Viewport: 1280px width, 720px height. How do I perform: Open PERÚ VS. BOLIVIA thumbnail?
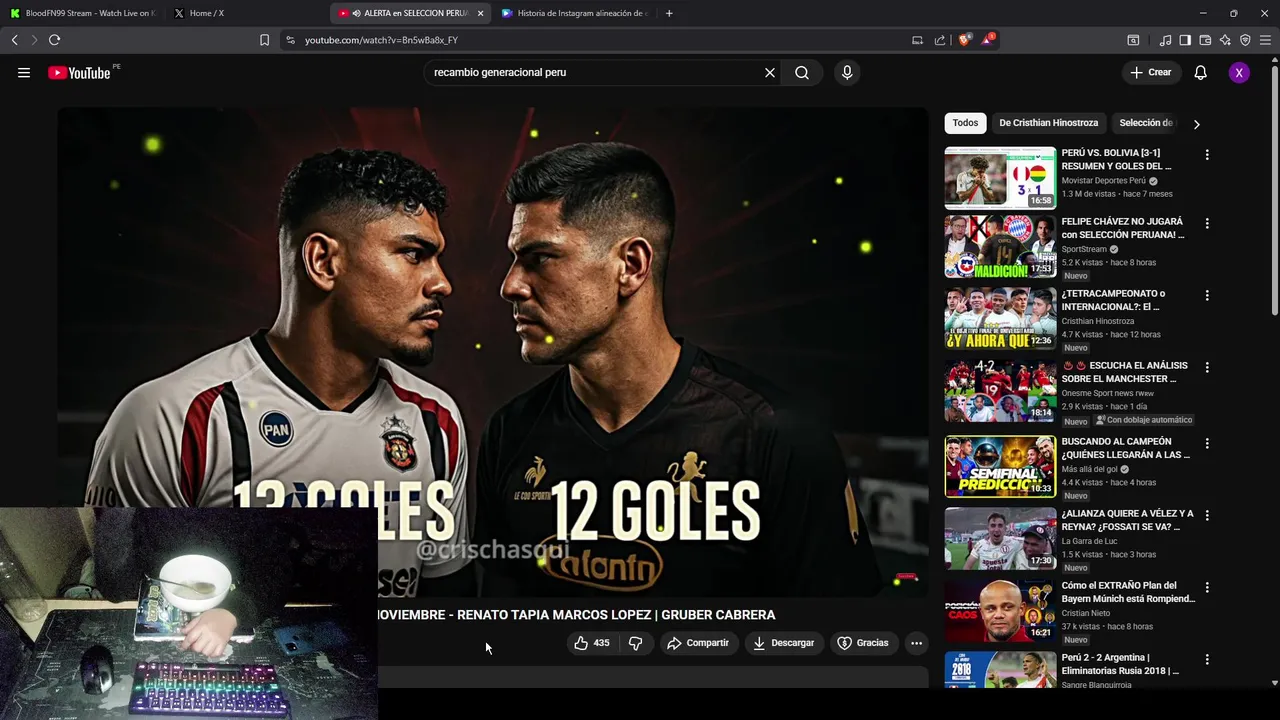click(x=1000, y=178)
